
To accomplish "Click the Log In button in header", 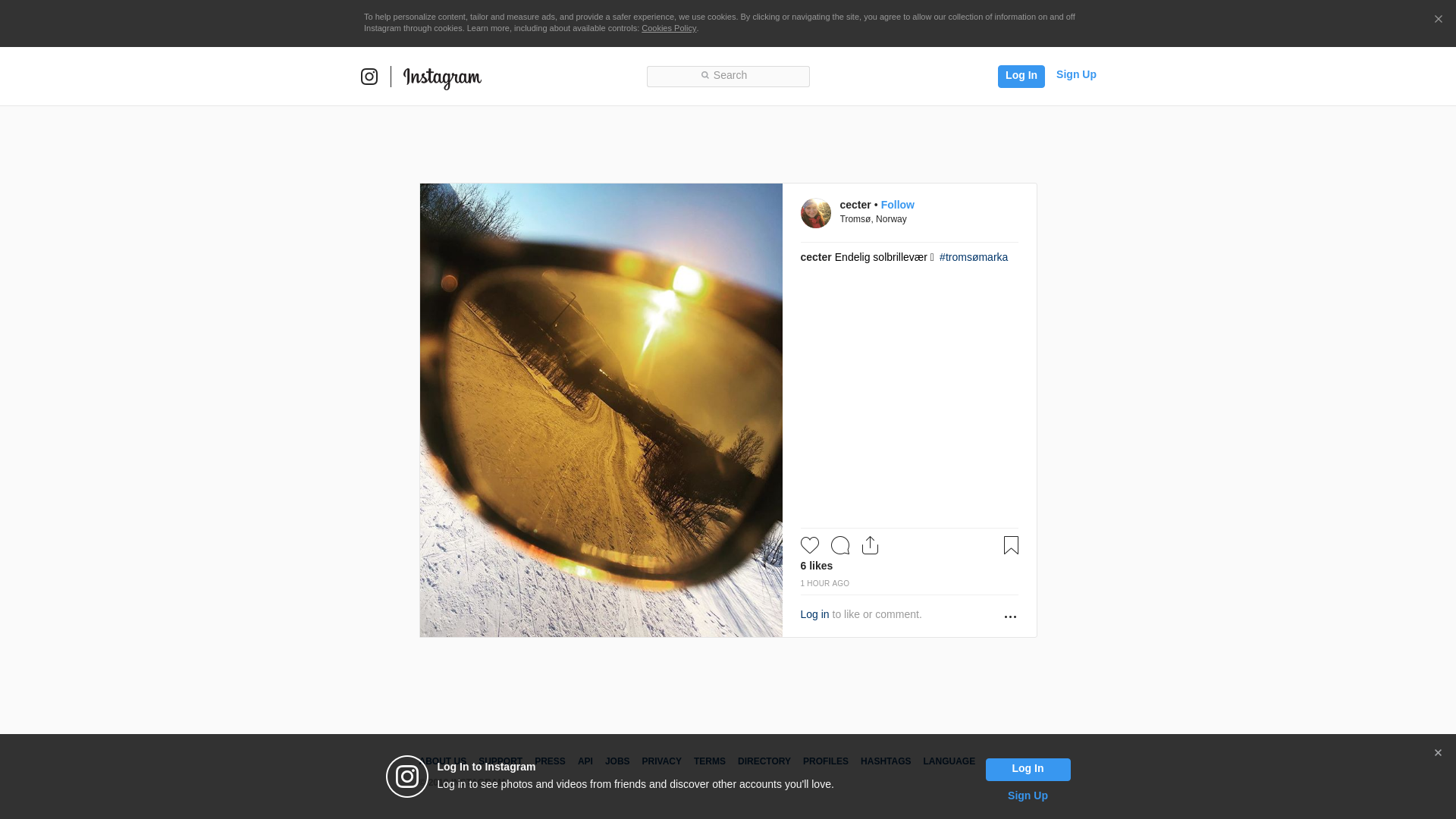I will pyautogui.click(x=1021, y=76).
